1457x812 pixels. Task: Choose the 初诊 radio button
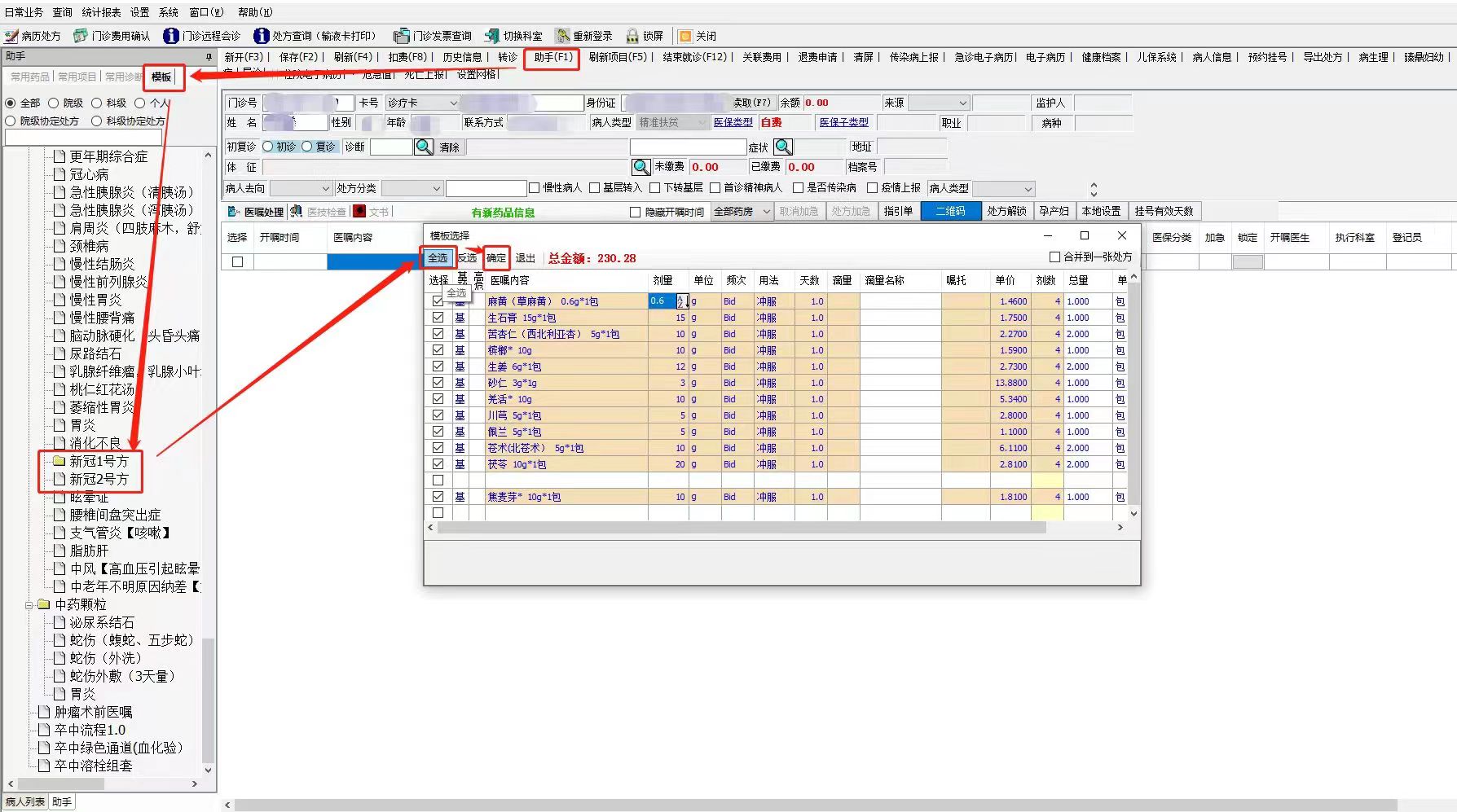(268, 147)
